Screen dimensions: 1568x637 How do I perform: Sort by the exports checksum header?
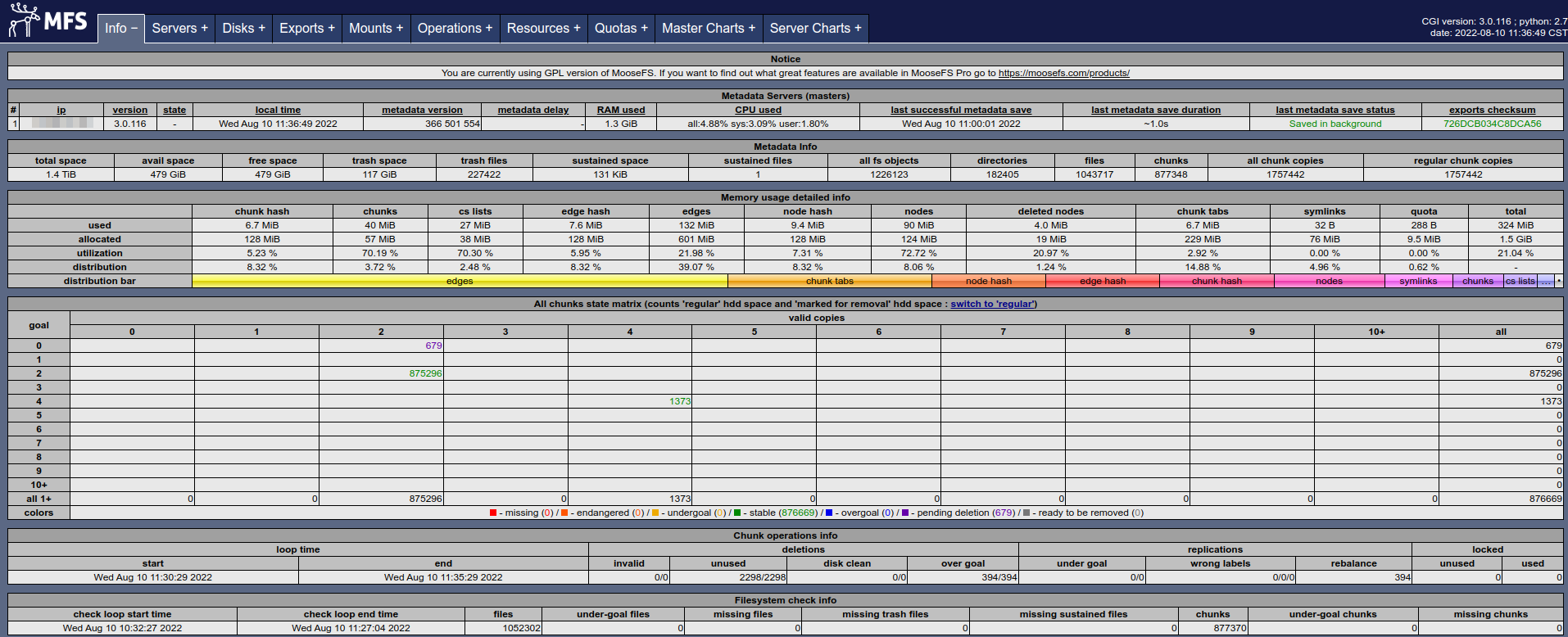[x=1493, y=110]
